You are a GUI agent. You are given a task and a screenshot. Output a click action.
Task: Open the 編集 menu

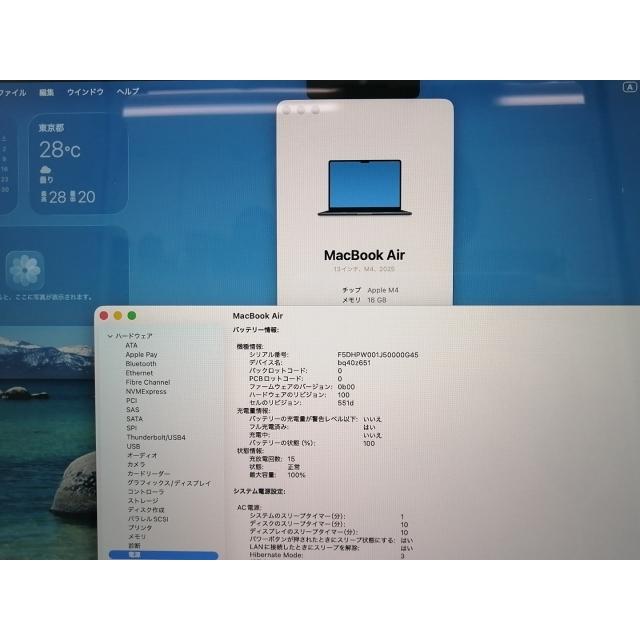point(47,93)
